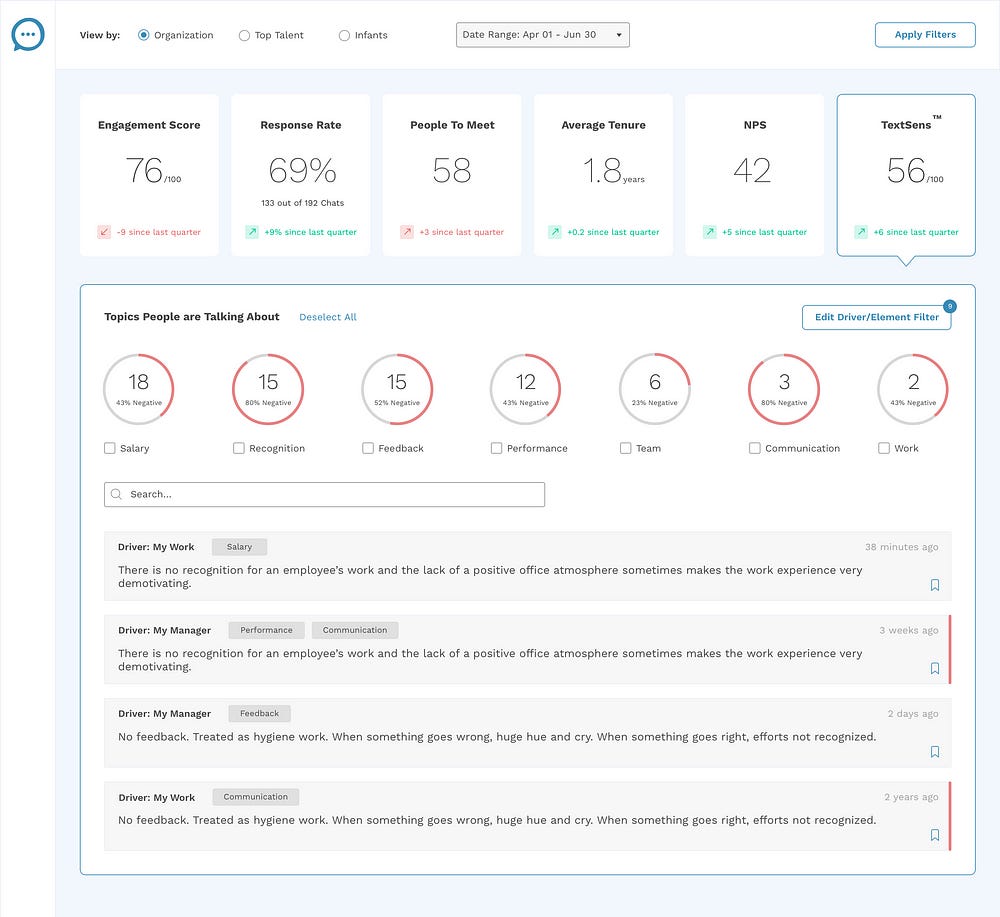This screenshot has width=1000, height=917.
Task: Click Edit Driver/Element Filter button
Action: pos(877,318)
